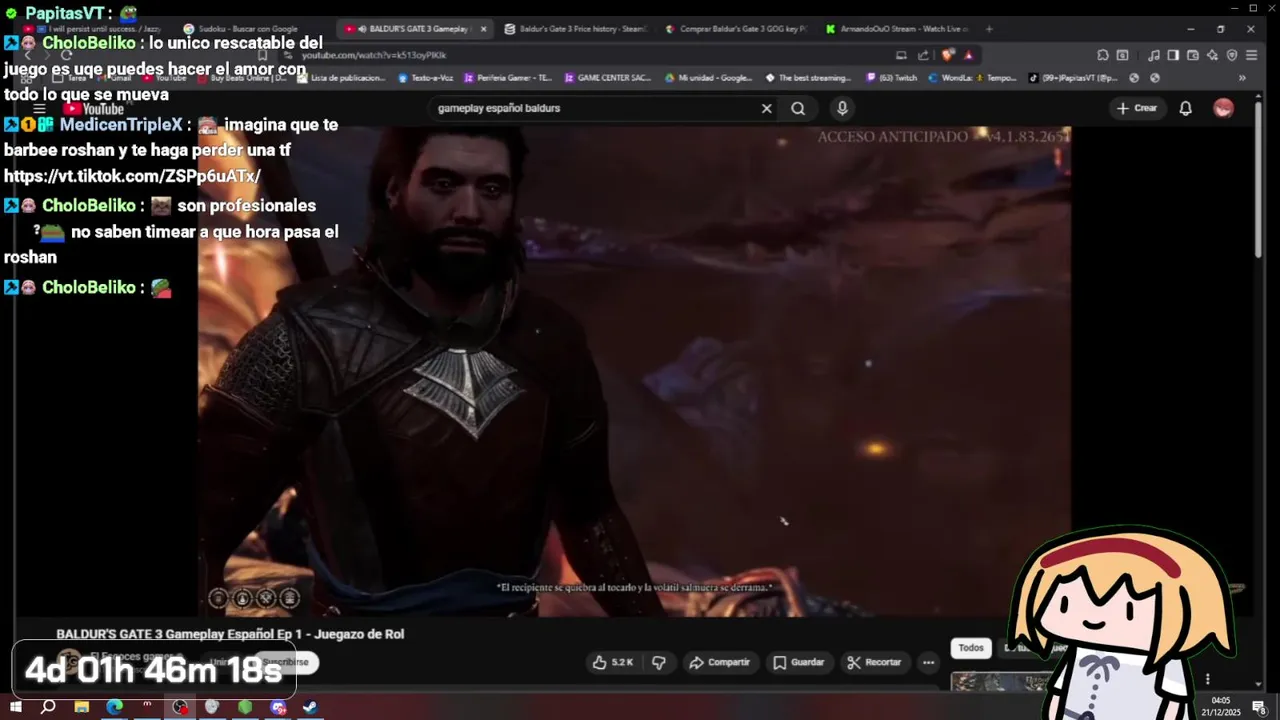Click the Compartir share button
The height and width of the screenshot is (720, 1280).
719,662
